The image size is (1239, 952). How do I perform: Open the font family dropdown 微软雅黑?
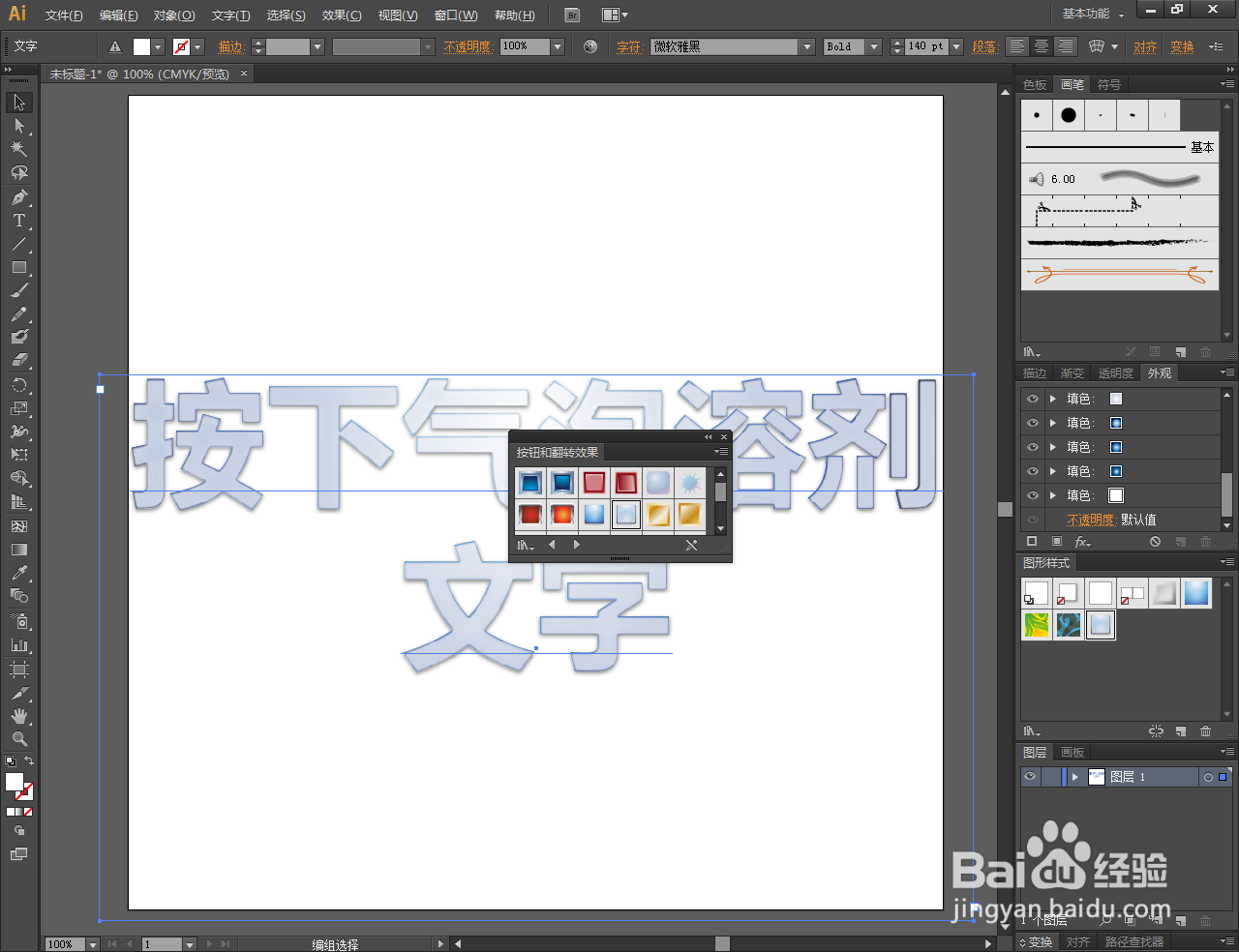click(807, 46)
